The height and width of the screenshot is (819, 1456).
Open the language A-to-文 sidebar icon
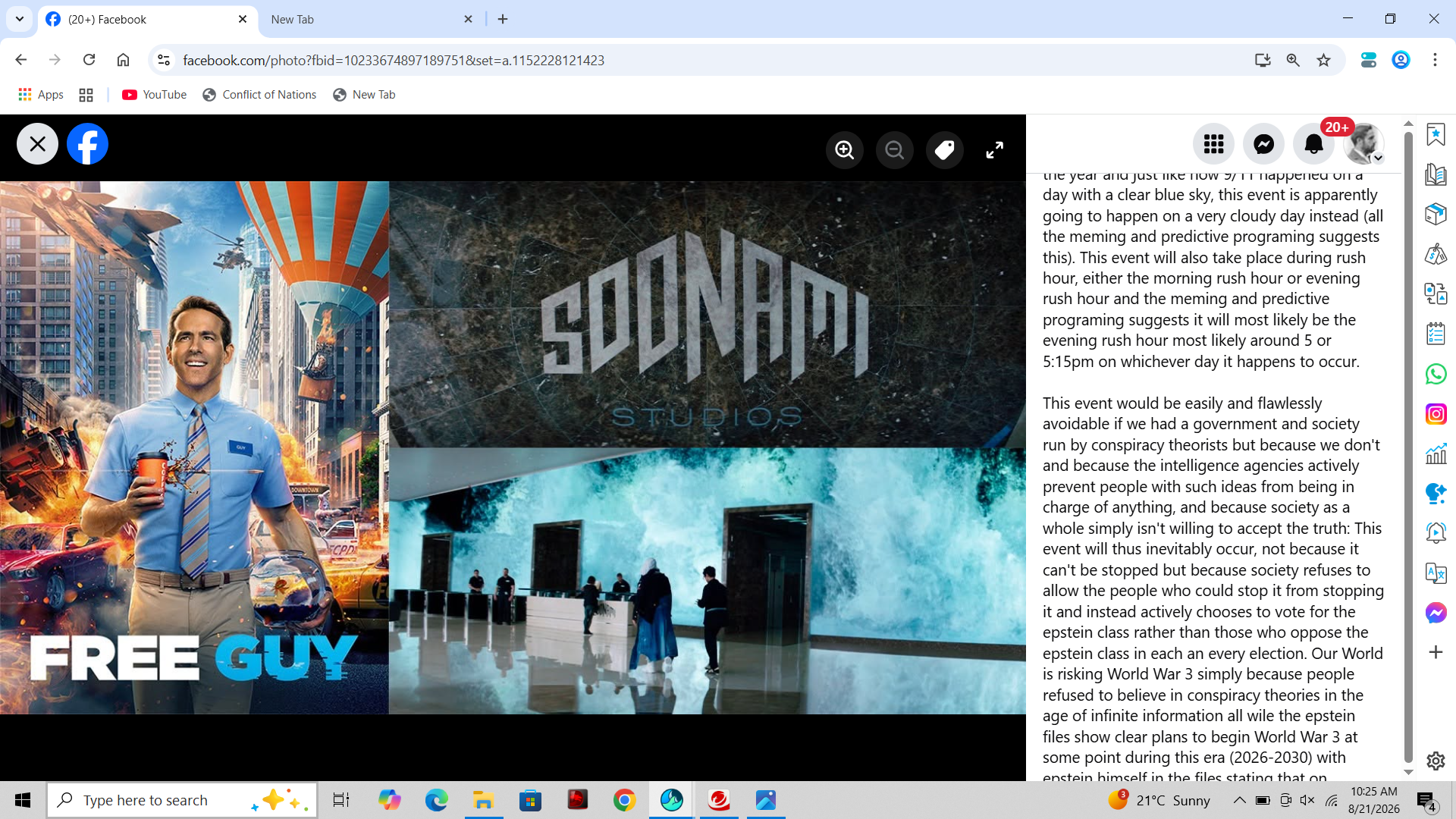(1436, 573)
